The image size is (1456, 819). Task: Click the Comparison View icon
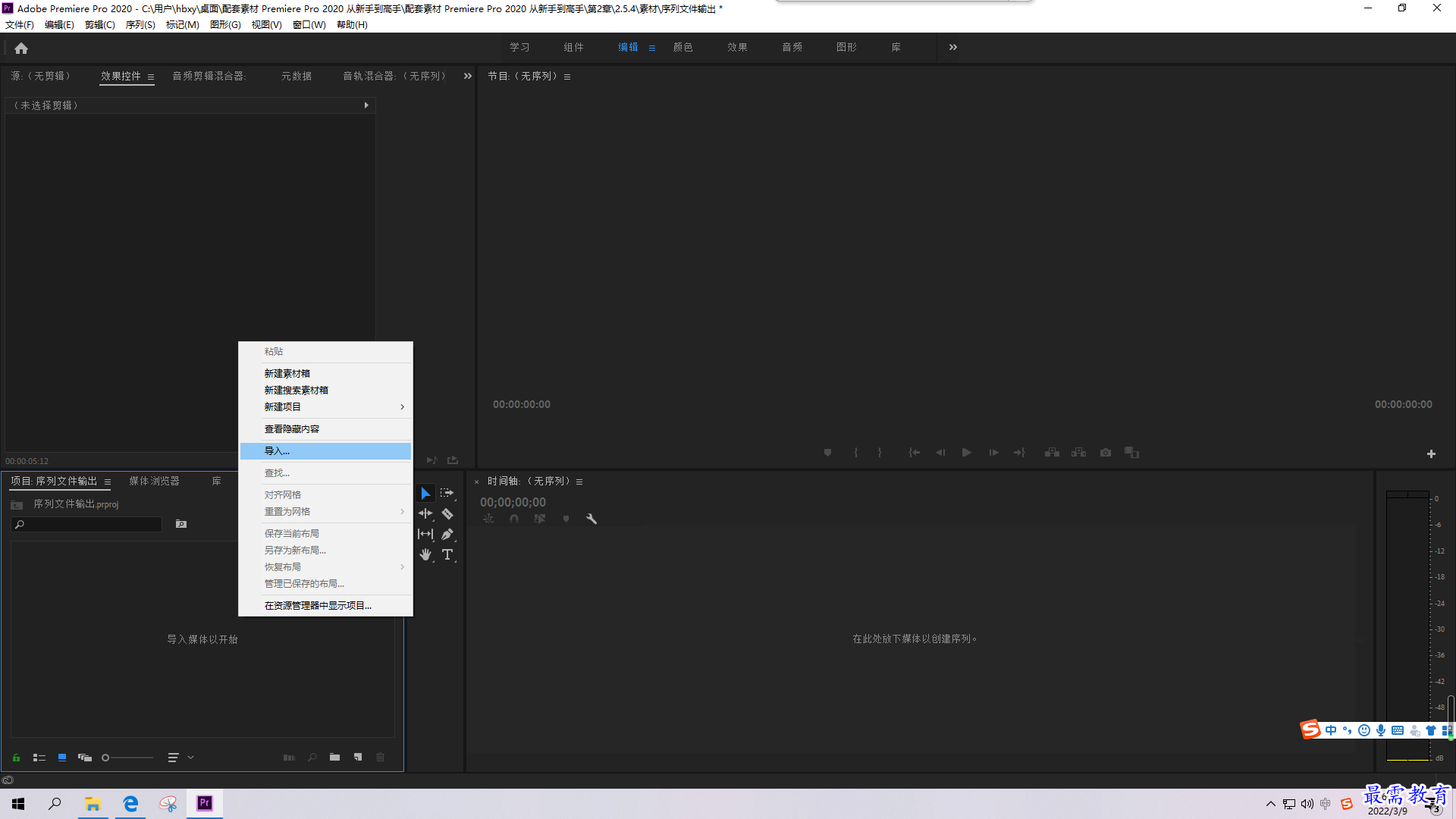point(1132,453)
